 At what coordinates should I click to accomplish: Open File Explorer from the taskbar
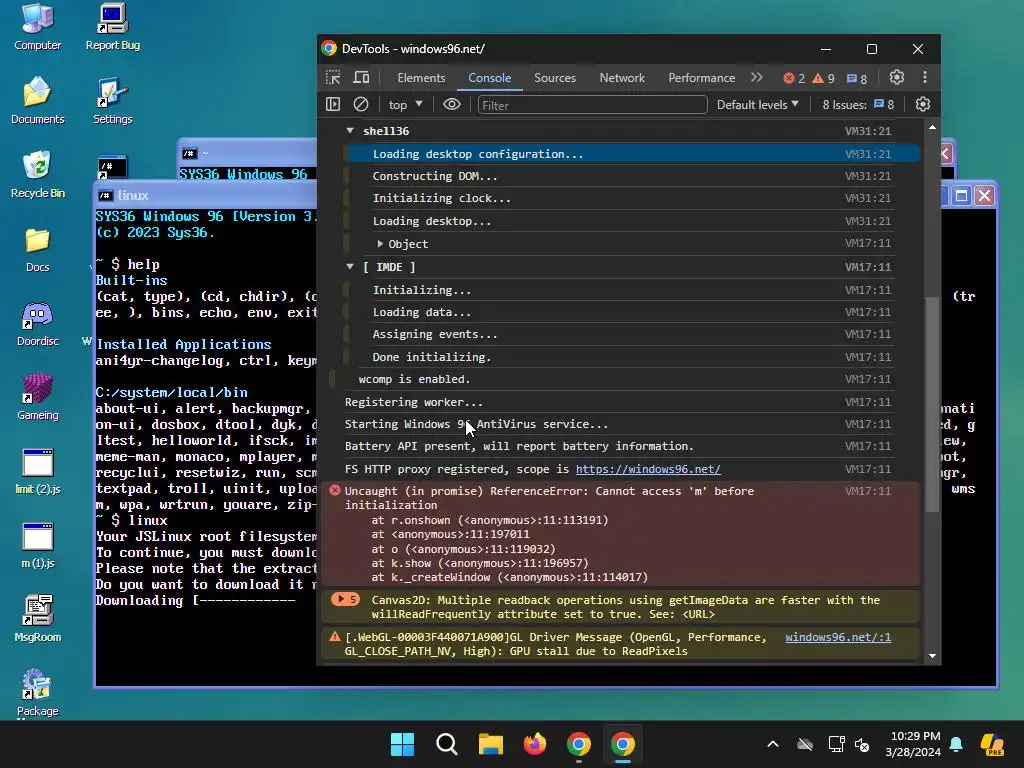490,744
